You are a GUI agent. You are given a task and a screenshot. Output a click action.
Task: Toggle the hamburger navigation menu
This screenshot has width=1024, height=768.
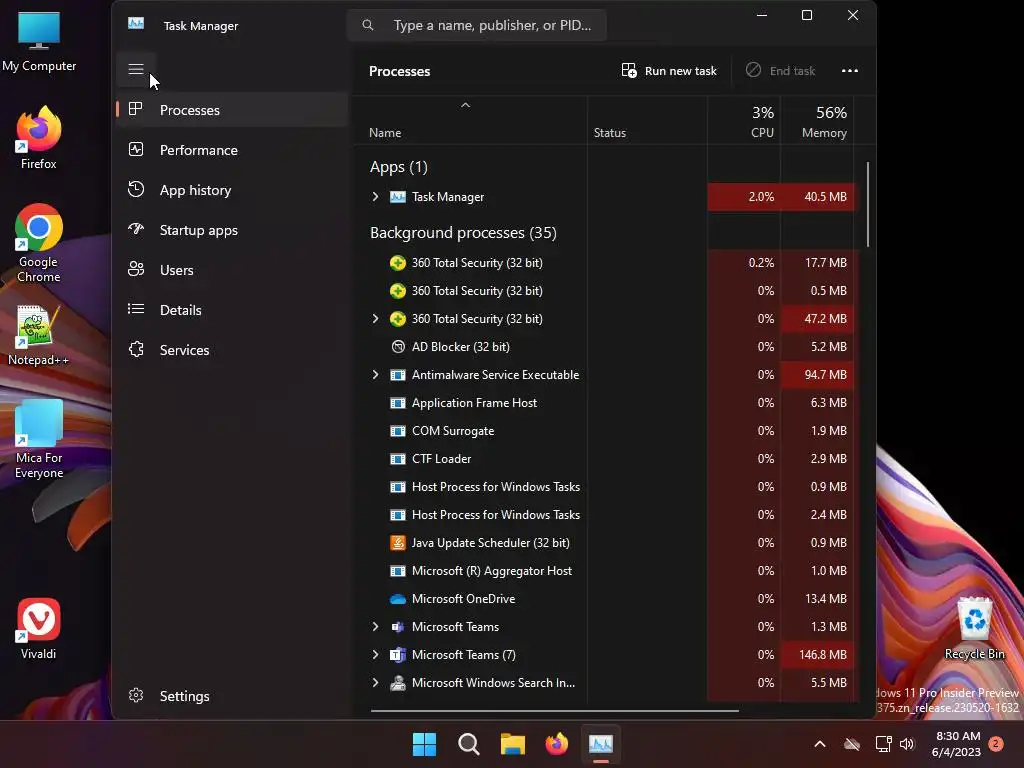point(136,69)
